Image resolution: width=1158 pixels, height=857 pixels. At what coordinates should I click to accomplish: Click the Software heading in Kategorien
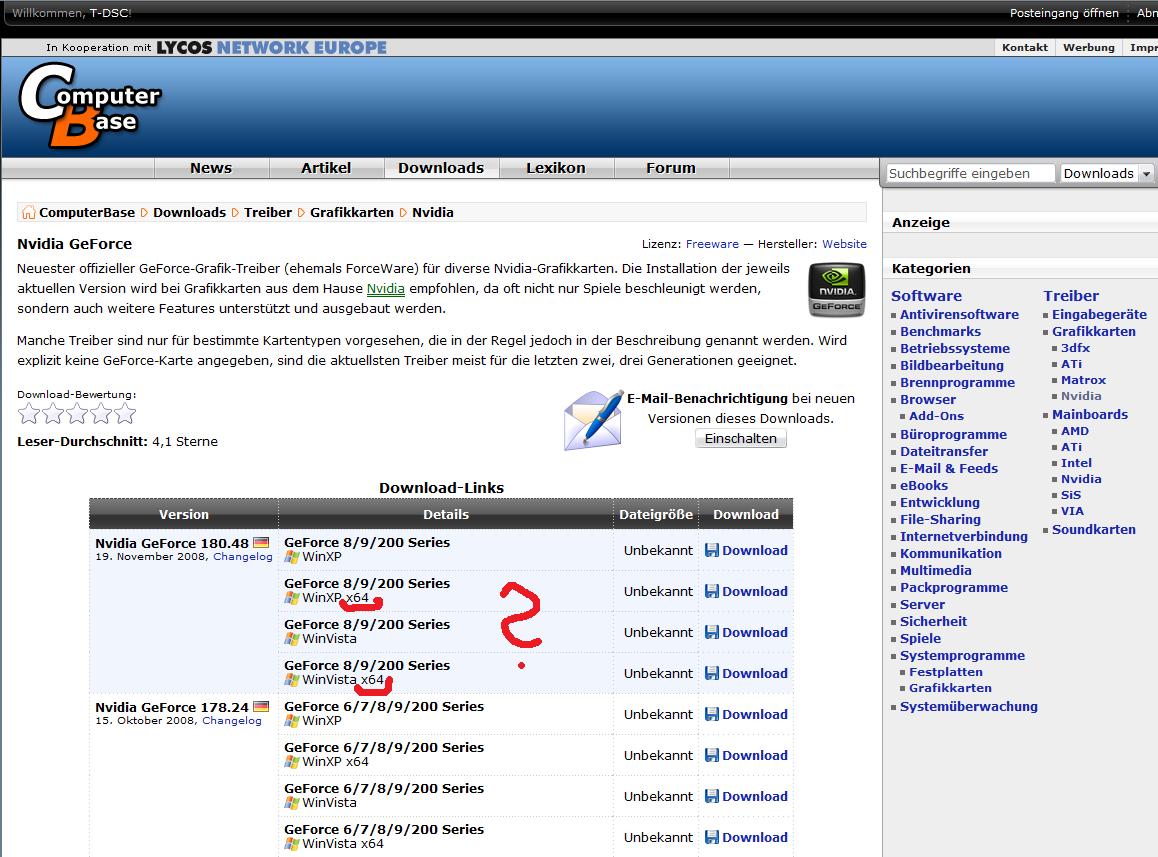pyautogui.click(x=926, y=296)
